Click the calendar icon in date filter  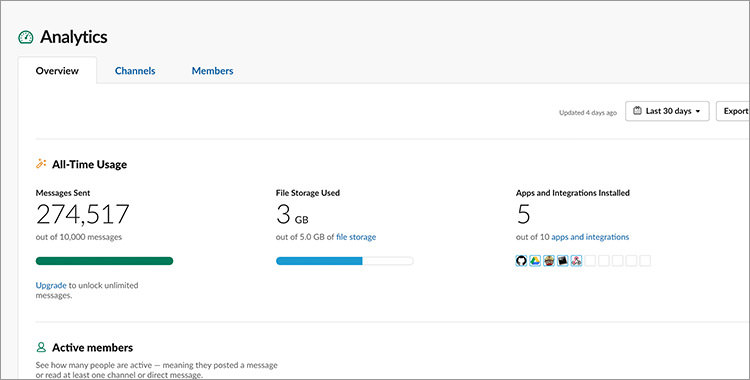click(x=637, y=111)
